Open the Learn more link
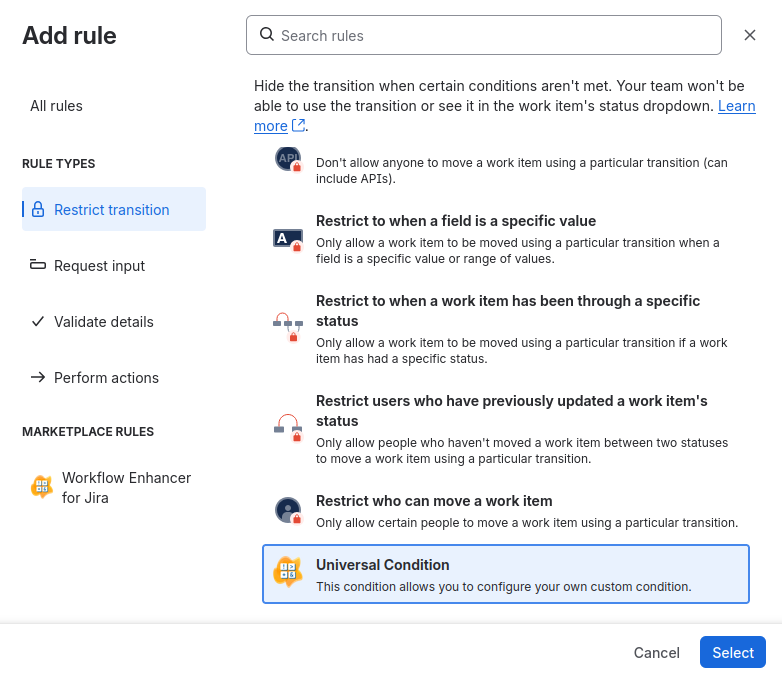Image resolution: width=782 pixels, height=676 pixels. [505, 116]
